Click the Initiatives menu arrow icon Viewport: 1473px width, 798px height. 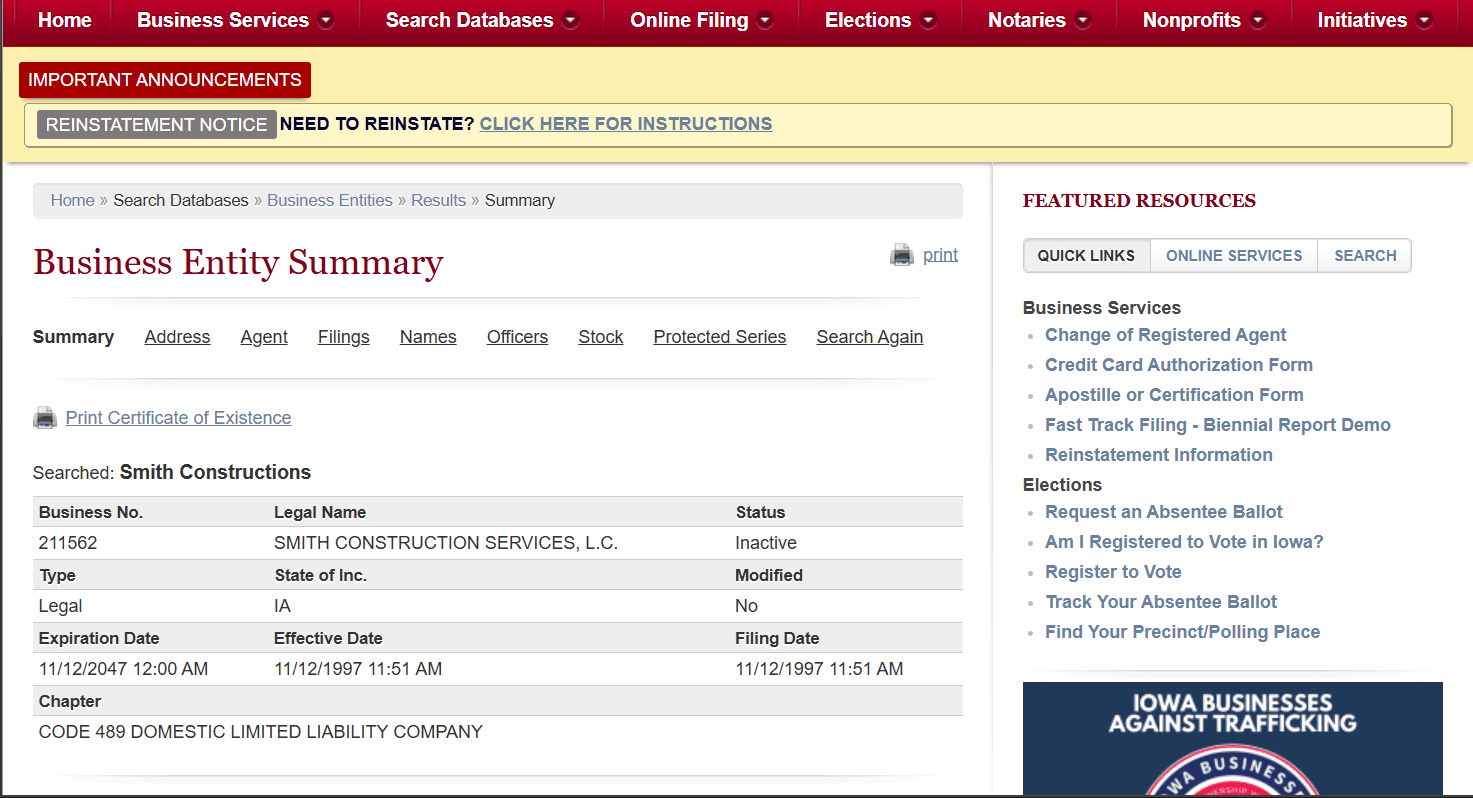(1424, 21)
